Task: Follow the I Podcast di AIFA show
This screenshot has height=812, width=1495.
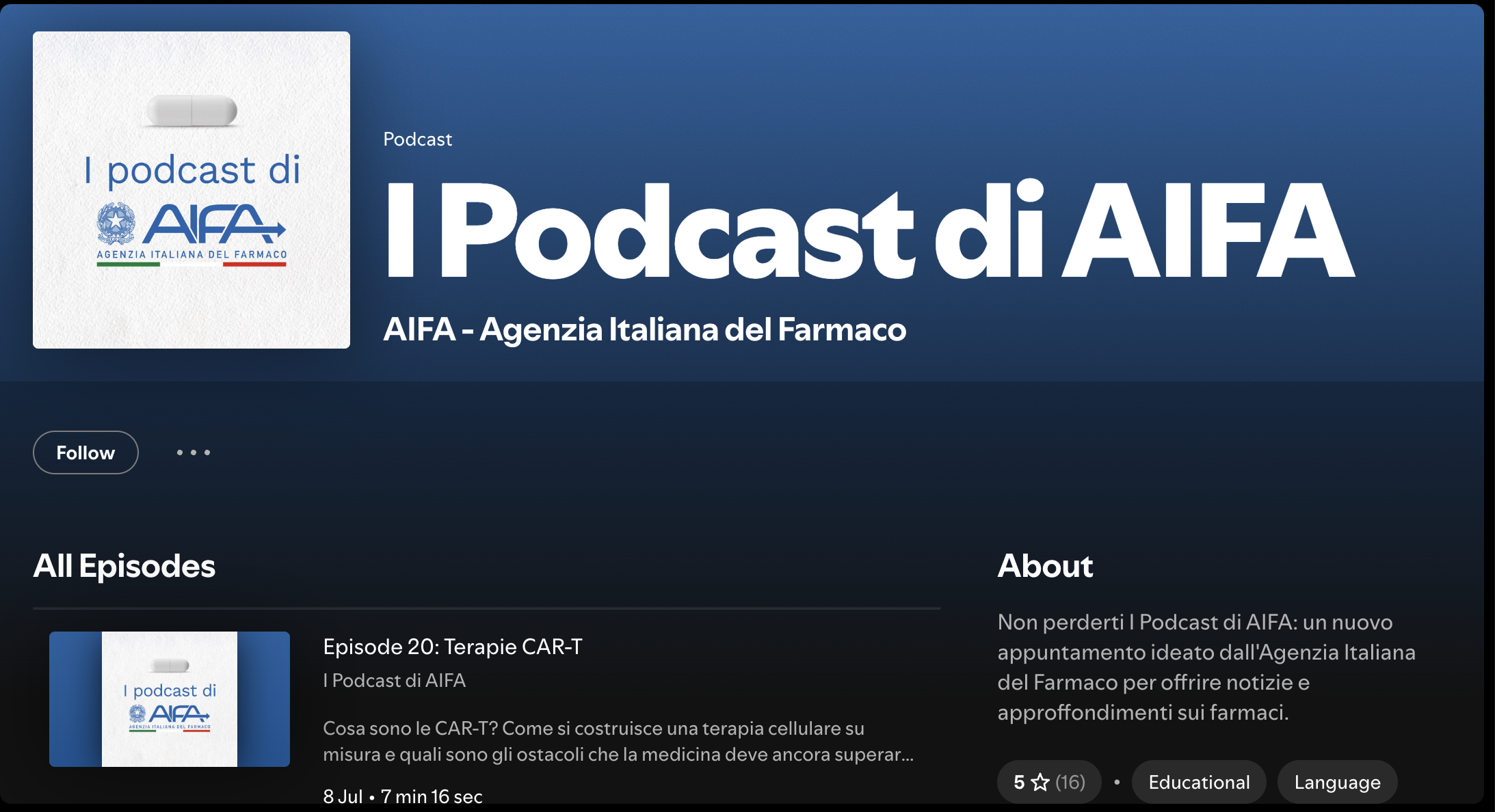Action: point(85,452)
